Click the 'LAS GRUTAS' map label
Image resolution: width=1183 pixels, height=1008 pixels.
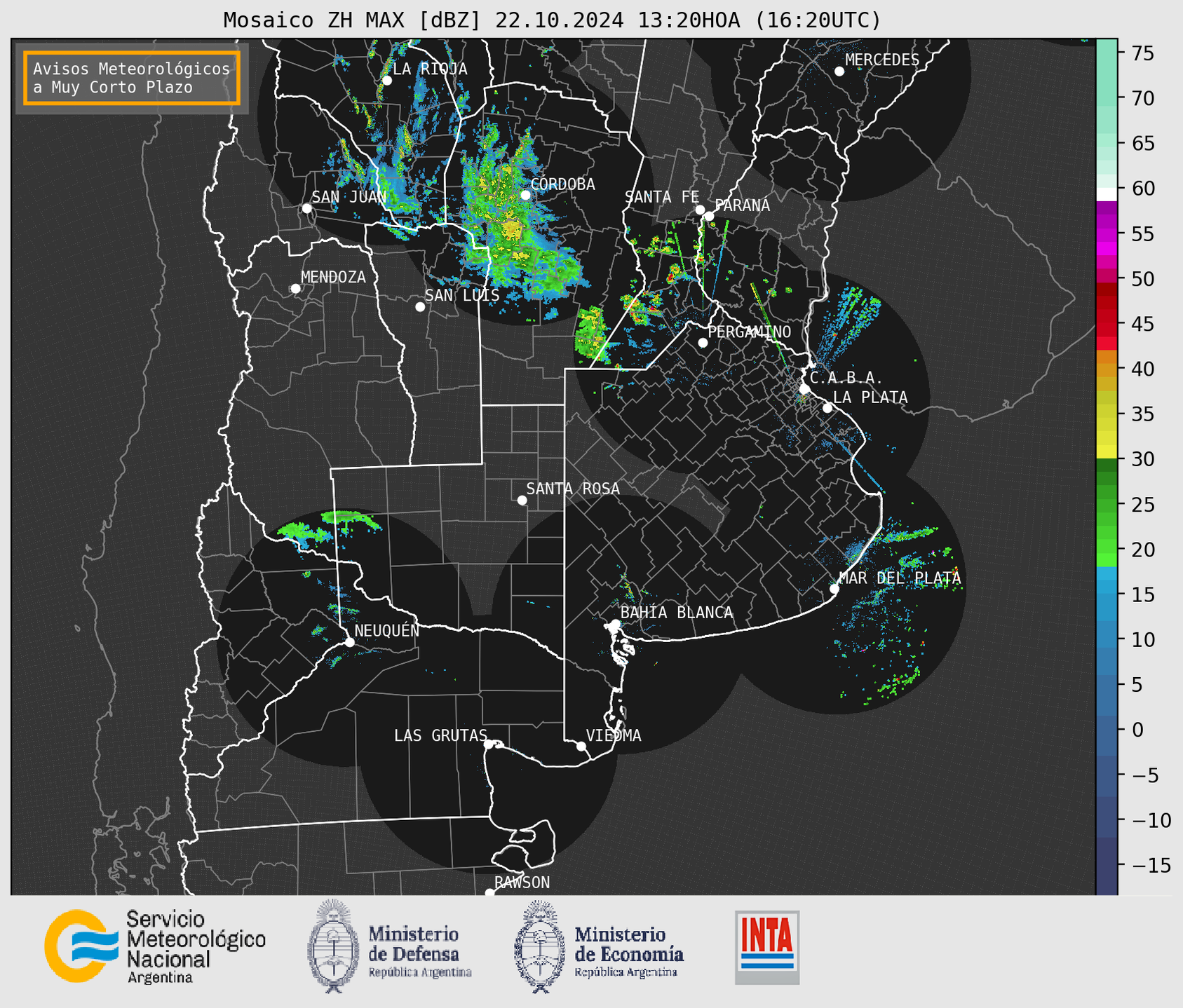[x=440, y=735]
